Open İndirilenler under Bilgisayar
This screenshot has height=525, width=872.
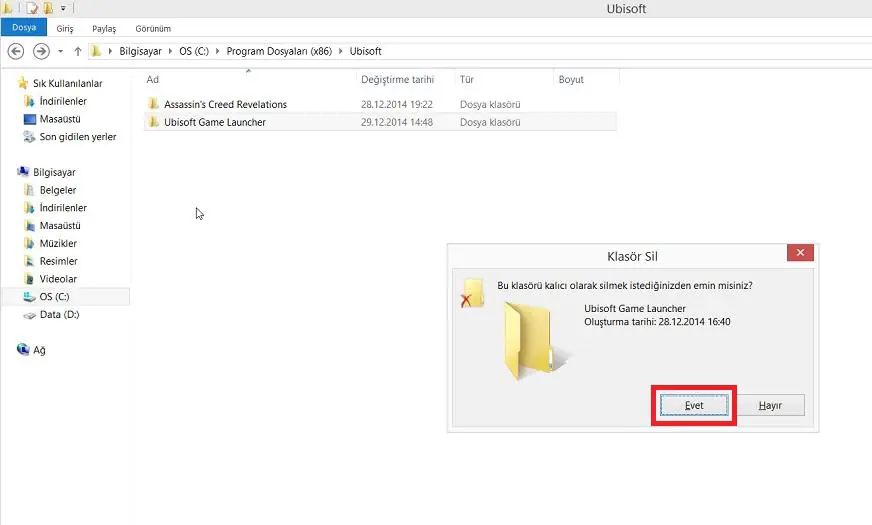63,208
